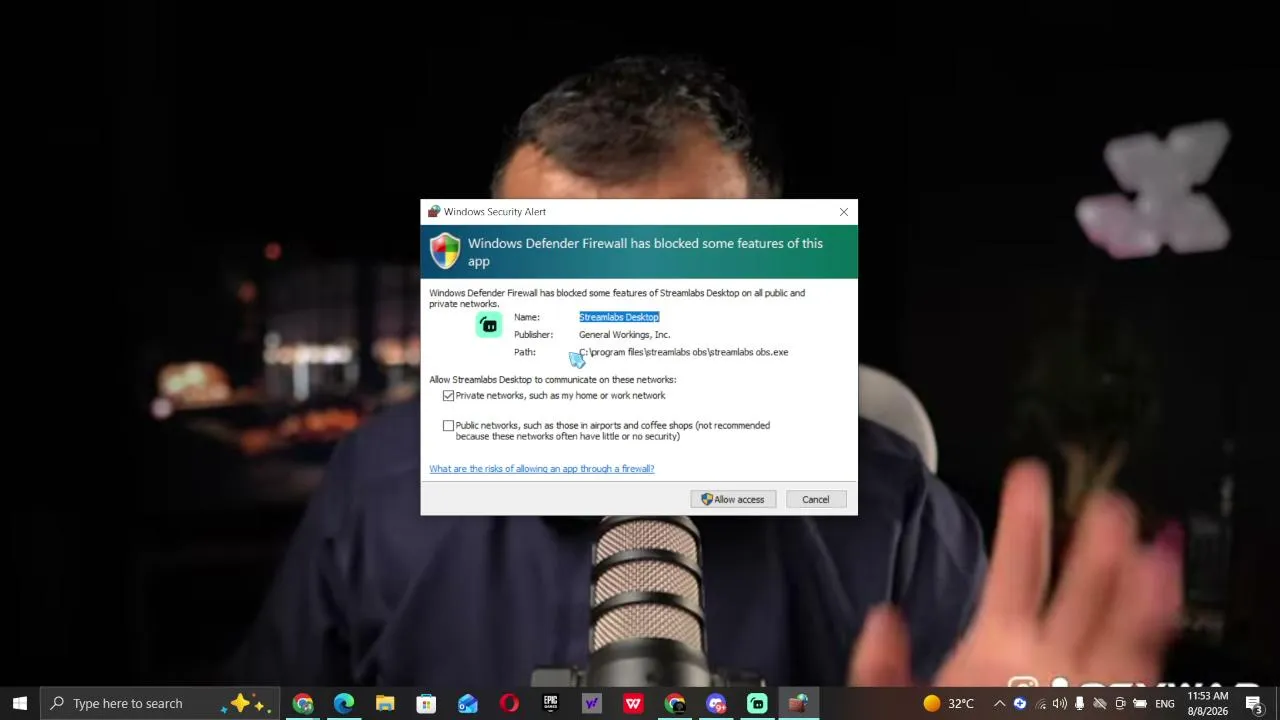Image resolution: width=1280 pixels, height=720 pixels.
Task: Select the Windows Firewall alert taskbar icon
Action: pyautogui.click(x=798, y=703)
